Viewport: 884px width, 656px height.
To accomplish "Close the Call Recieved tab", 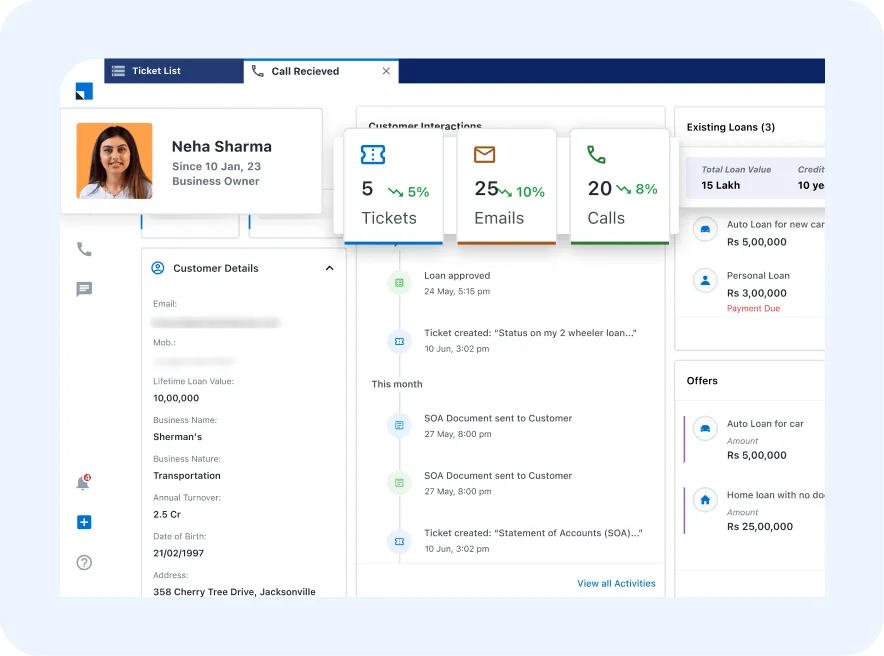I will point(387,71).
